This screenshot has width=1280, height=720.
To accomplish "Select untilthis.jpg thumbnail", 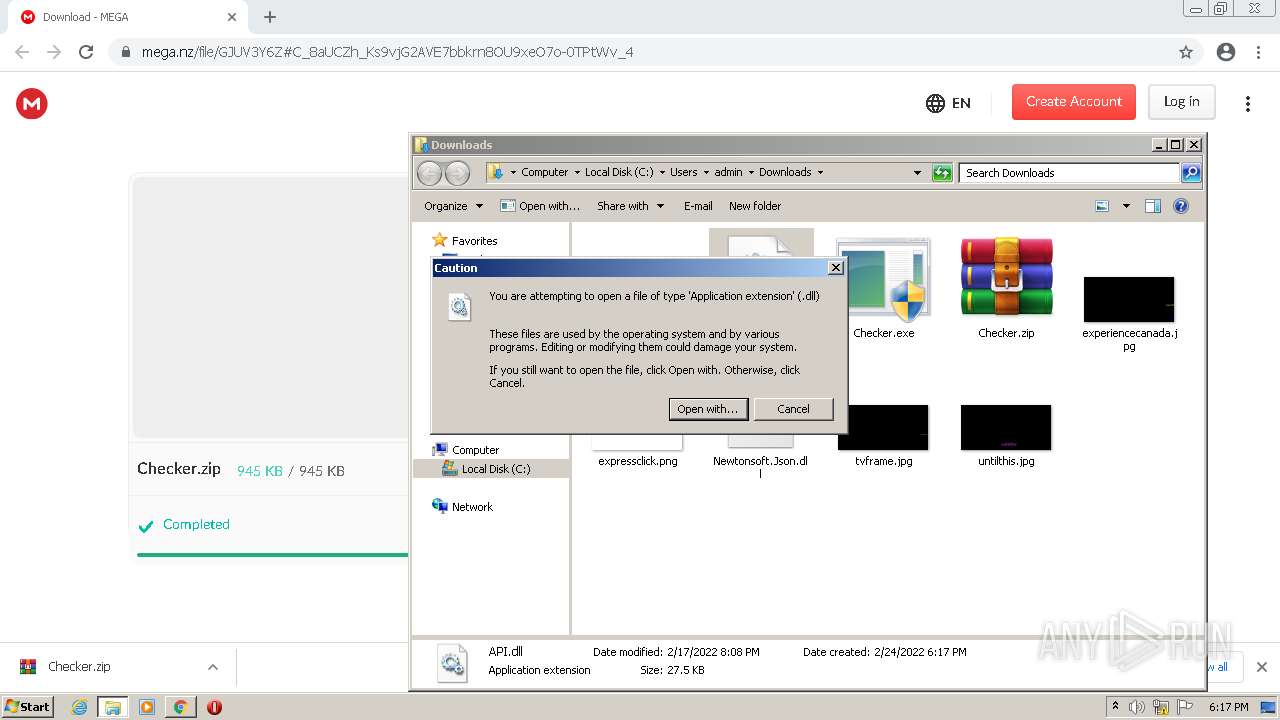I will [1006, 427].
